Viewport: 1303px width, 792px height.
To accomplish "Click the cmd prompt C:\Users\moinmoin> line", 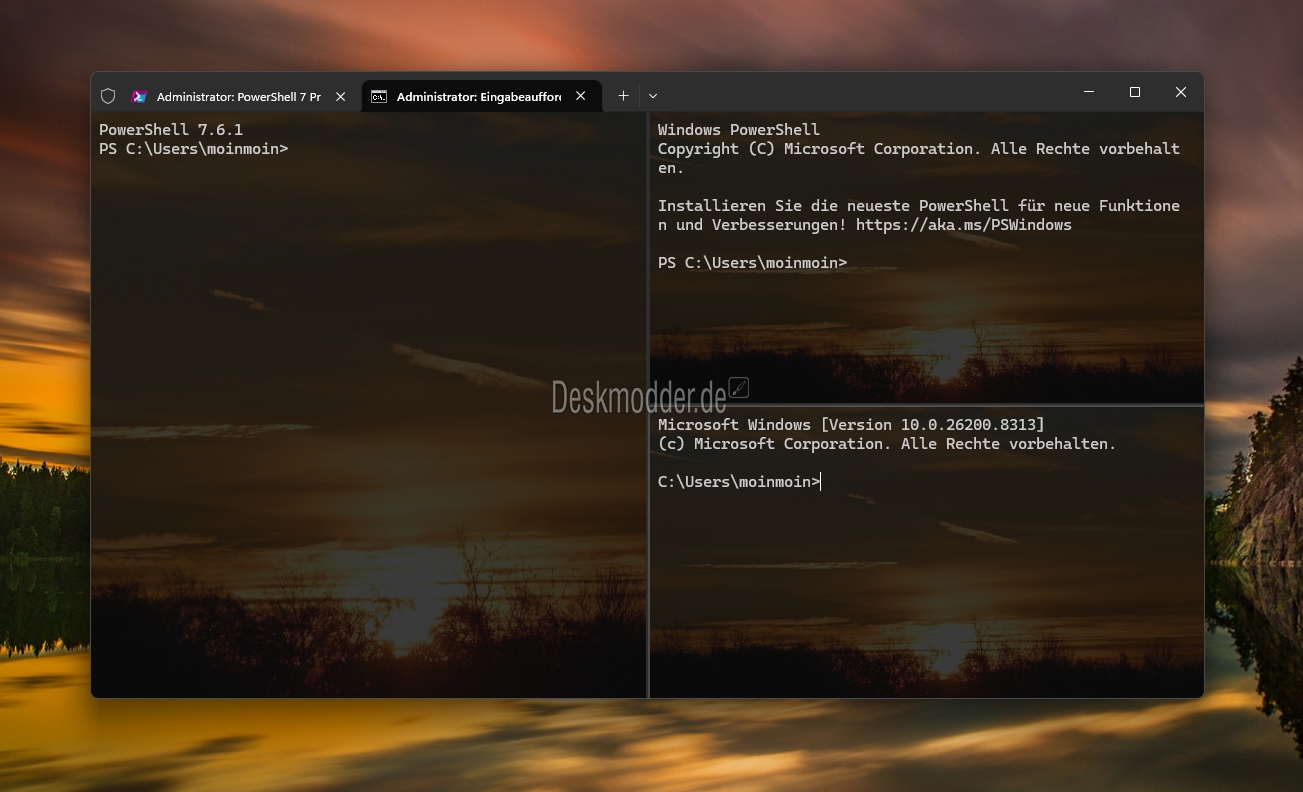I will pyautogui.click(x=738, y=482).
